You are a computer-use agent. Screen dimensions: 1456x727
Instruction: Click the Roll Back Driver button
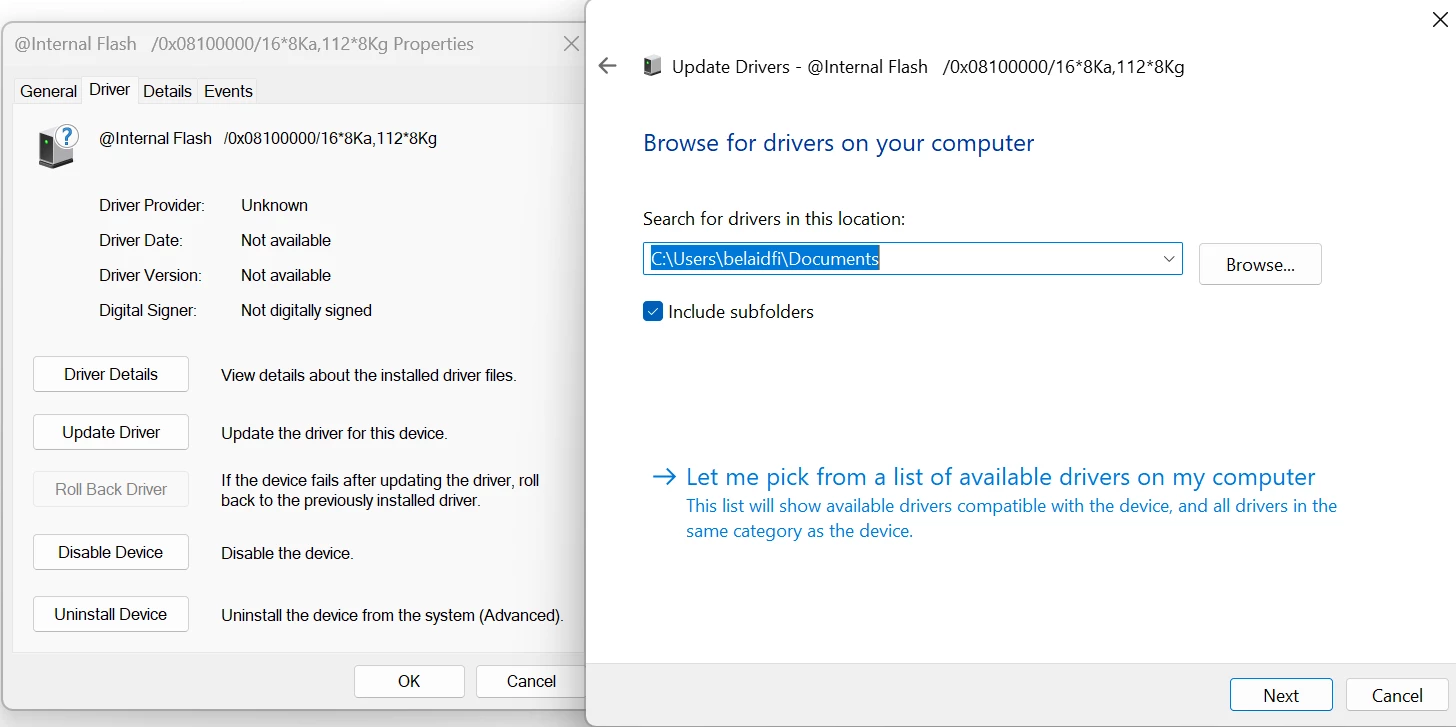click(111, 489)
